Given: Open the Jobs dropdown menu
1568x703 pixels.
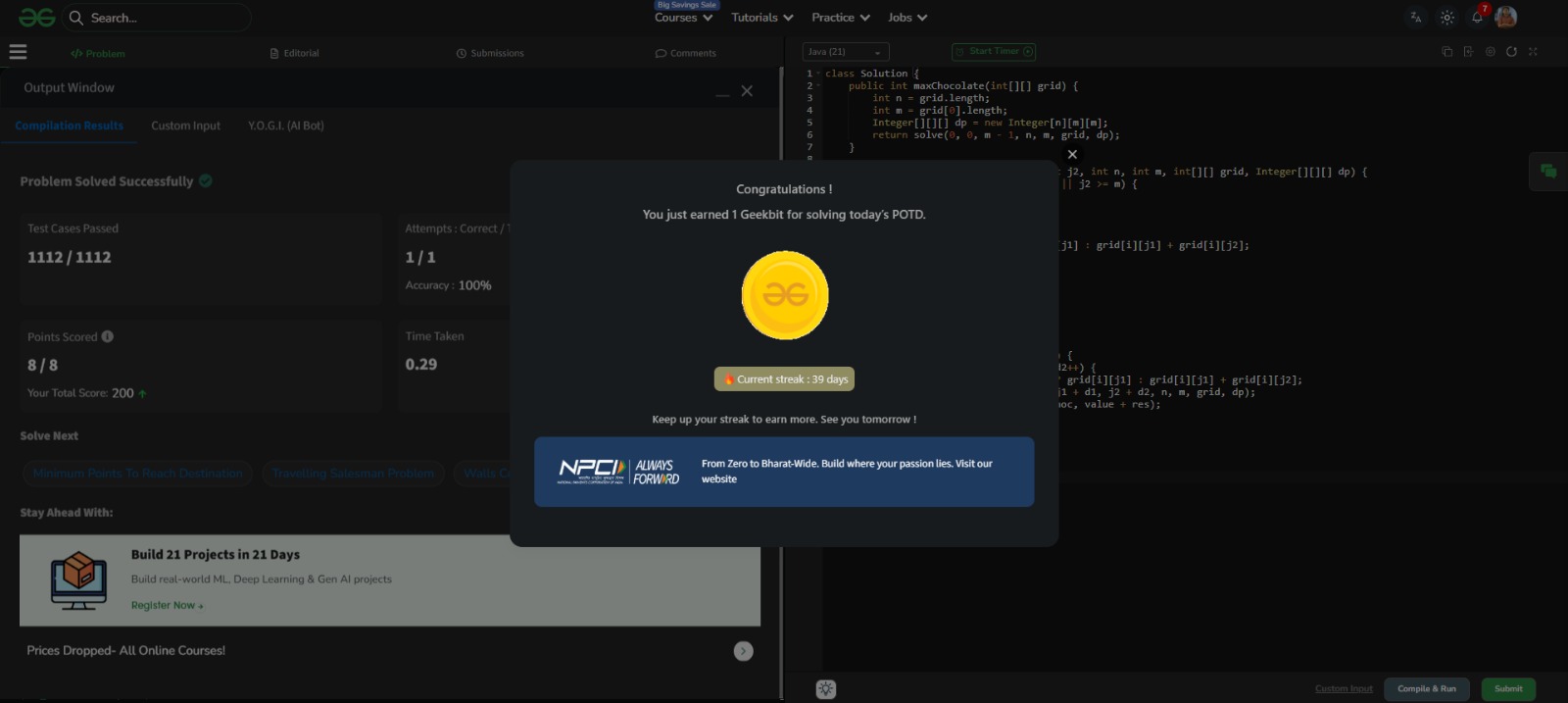Looking at the screenshot, I should 906,18.
